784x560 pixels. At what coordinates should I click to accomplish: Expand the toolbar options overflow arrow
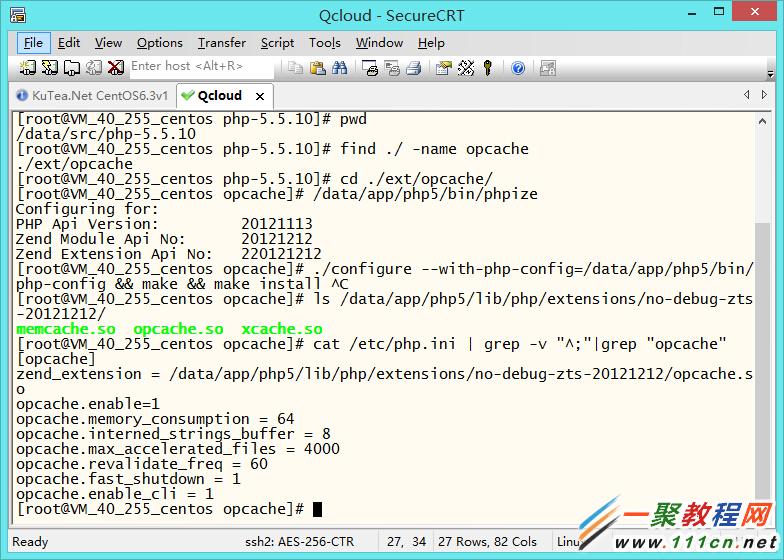pos(770,74)
